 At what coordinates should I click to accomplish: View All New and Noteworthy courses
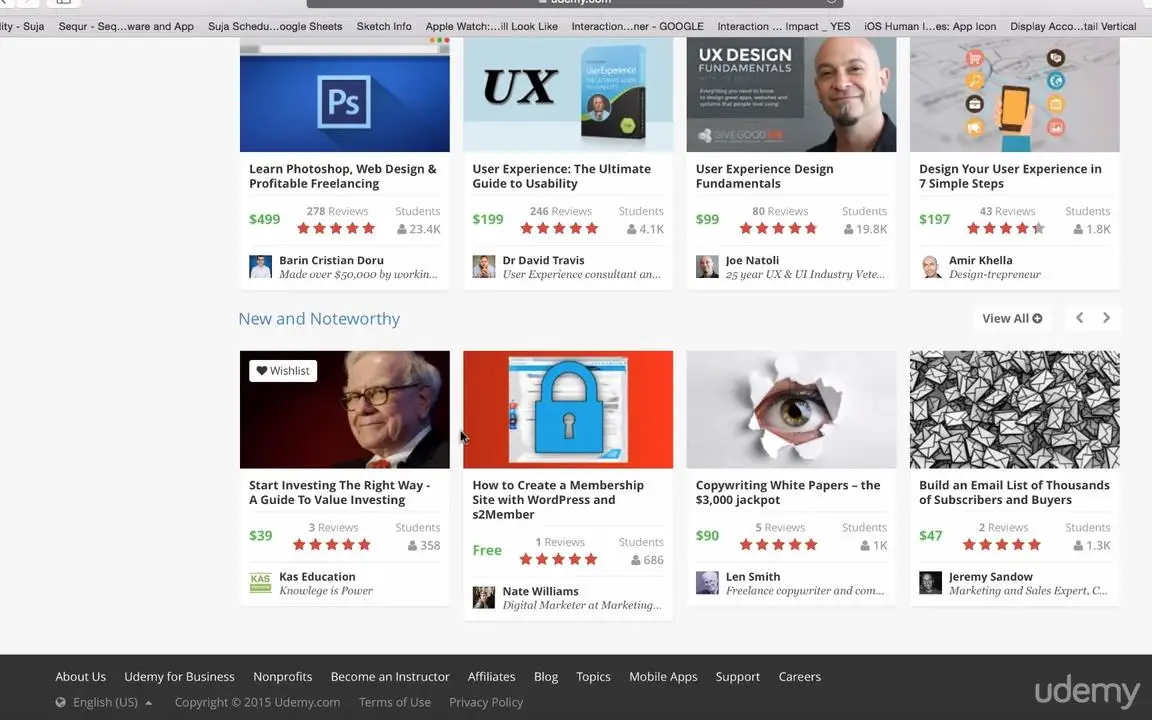pyautogui.click(x=1012, y=318)
